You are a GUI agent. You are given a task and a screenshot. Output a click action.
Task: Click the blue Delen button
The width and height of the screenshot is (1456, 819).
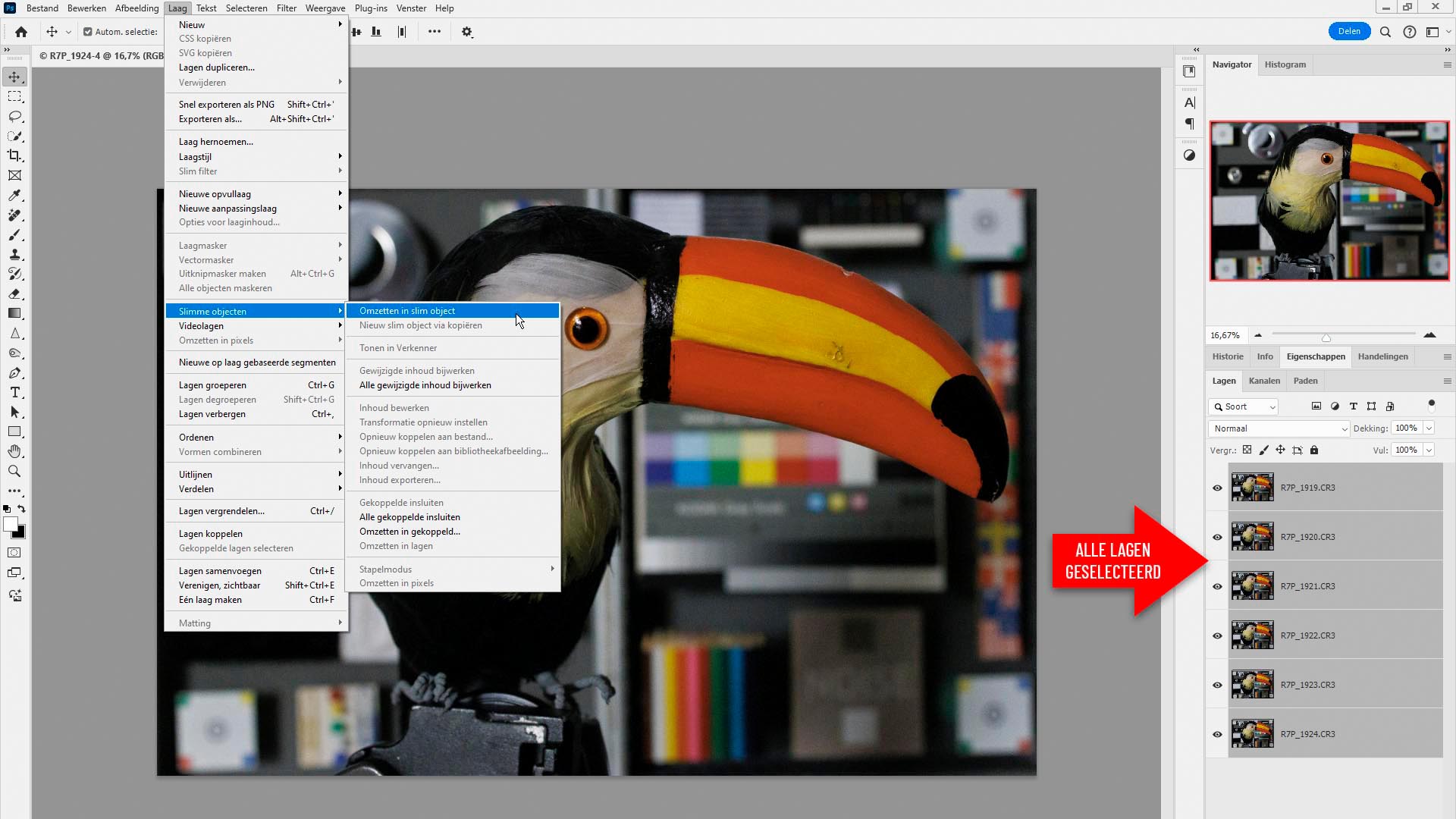click(x=1348, y=31)
